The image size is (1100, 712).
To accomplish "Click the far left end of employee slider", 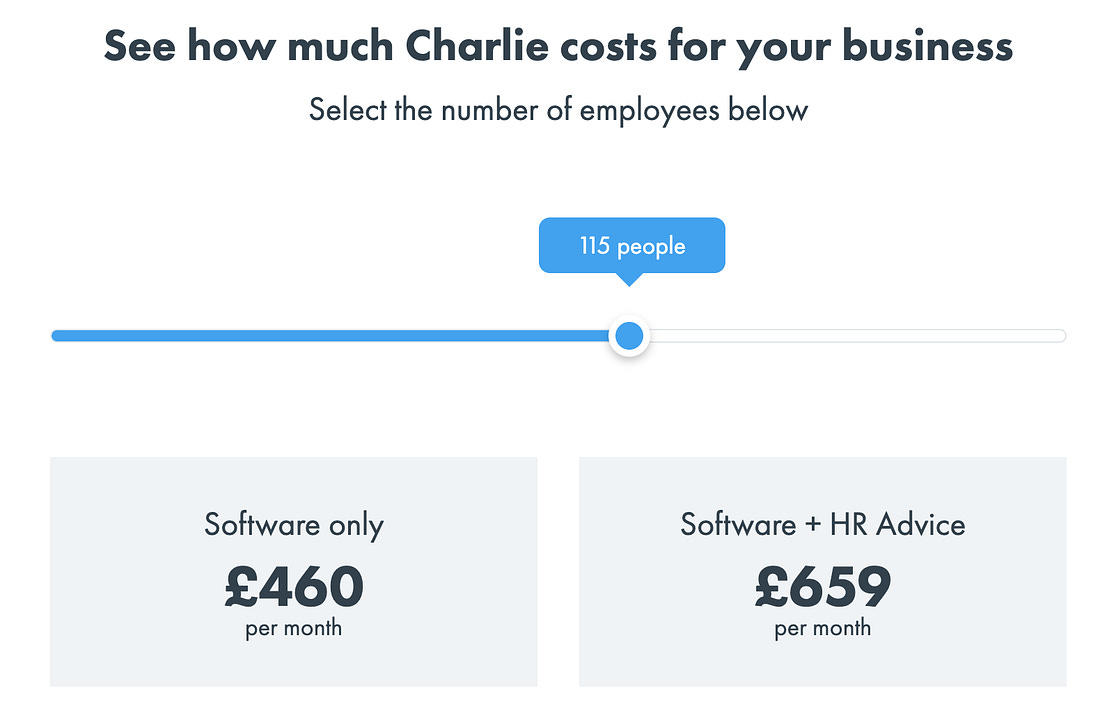I will 55,336.
